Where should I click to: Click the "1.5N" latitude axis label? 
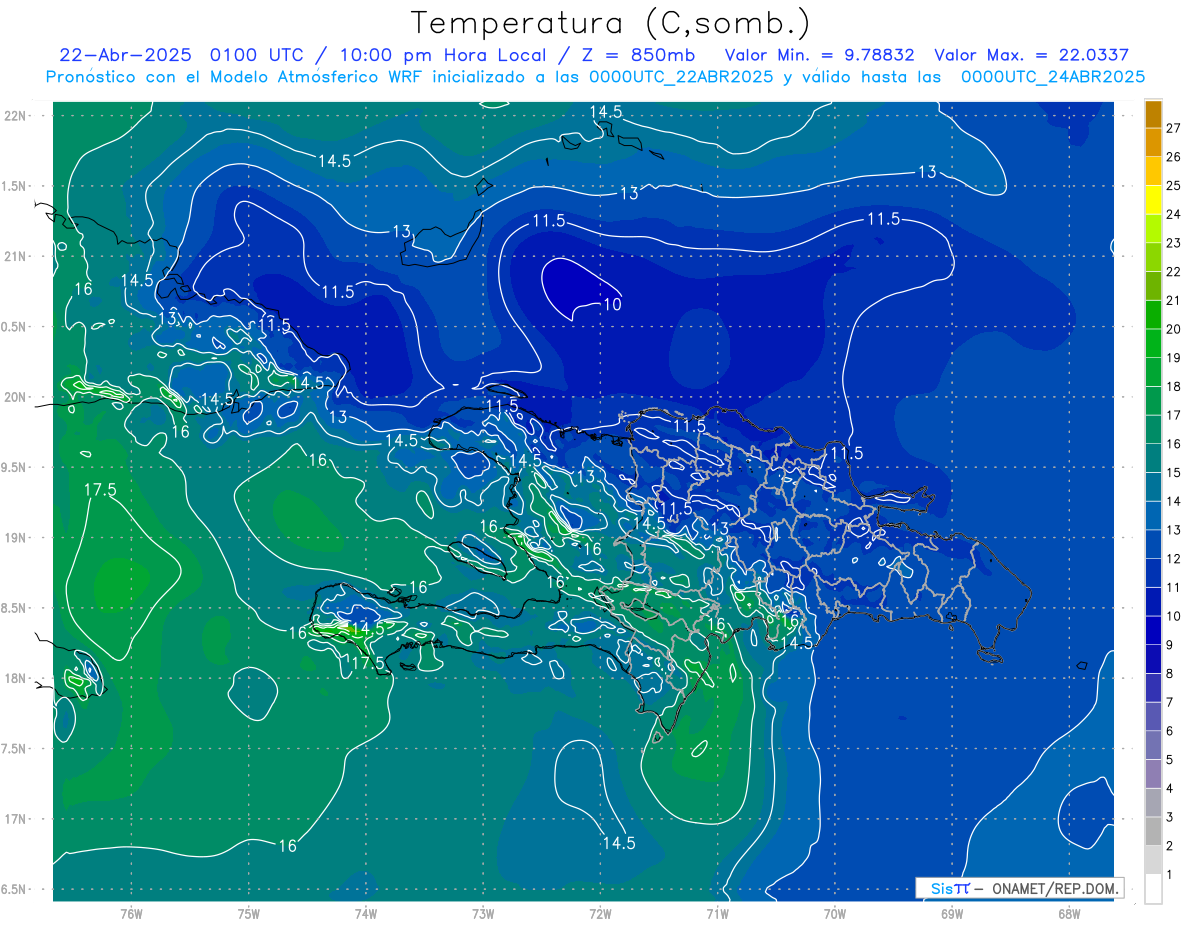coord(15,186)
